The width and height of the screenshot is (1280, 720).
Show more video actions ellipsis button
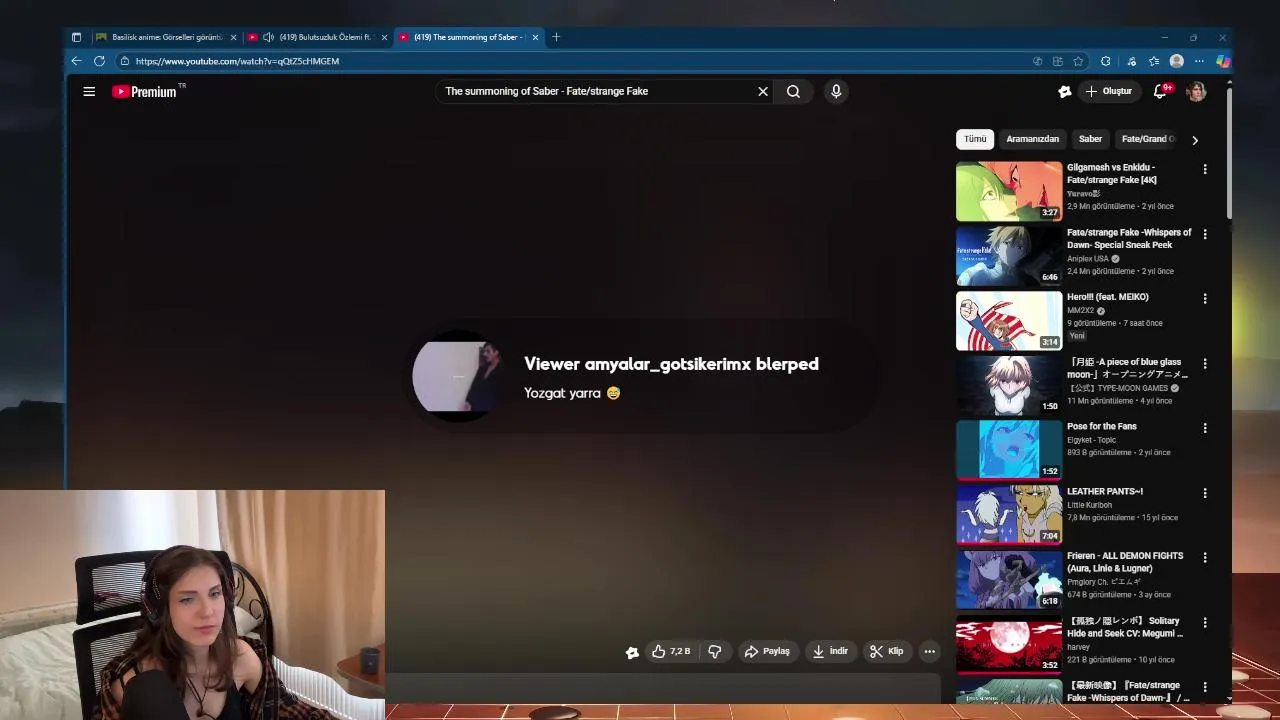(x=929, y=651)
